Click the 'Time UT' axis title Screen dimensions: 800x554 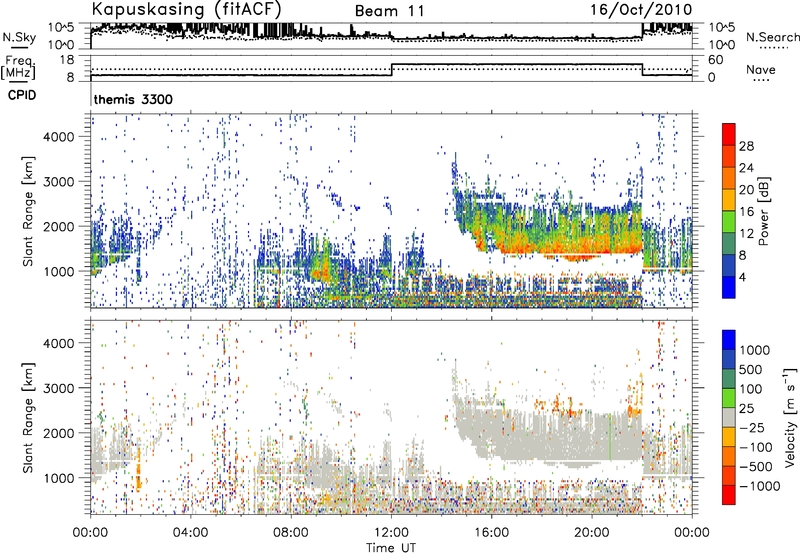click(391, 548)
